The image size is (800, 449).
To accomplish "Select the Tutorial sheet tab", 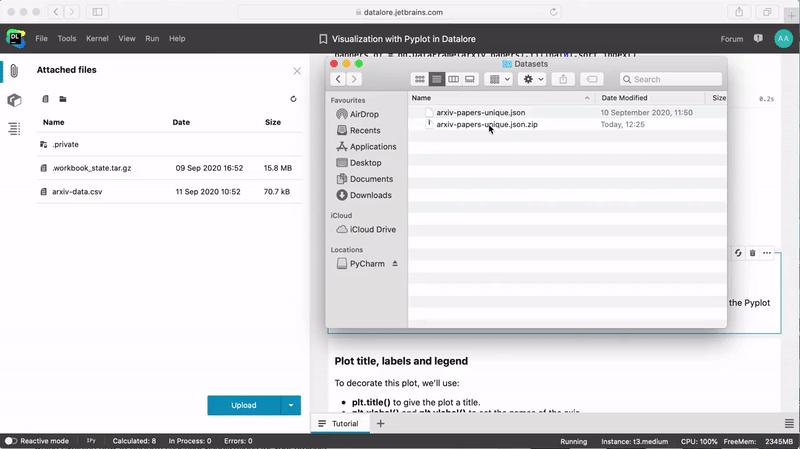I will pyautogui.click(x=340, y=423).
